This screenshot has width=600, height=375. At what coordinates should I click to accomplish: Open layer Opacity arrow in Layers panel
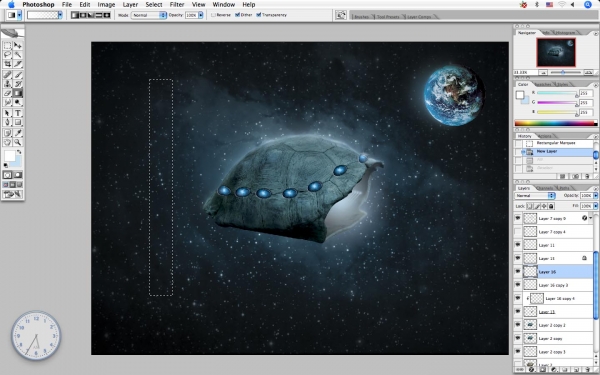tap(595, 196)
